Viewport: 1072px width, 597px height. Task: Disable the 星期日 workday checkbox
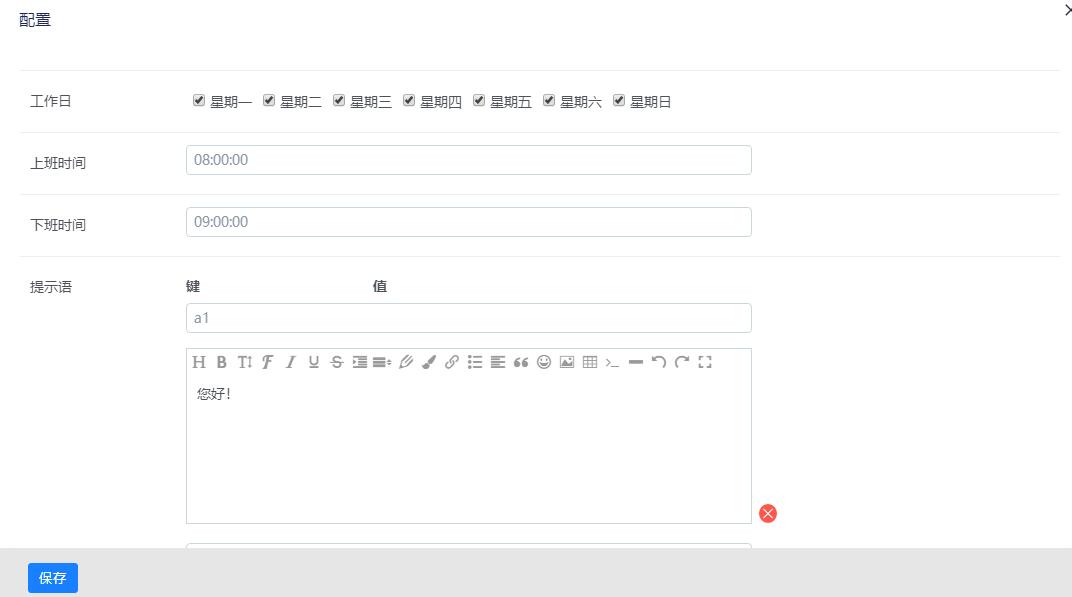[619, 100]
